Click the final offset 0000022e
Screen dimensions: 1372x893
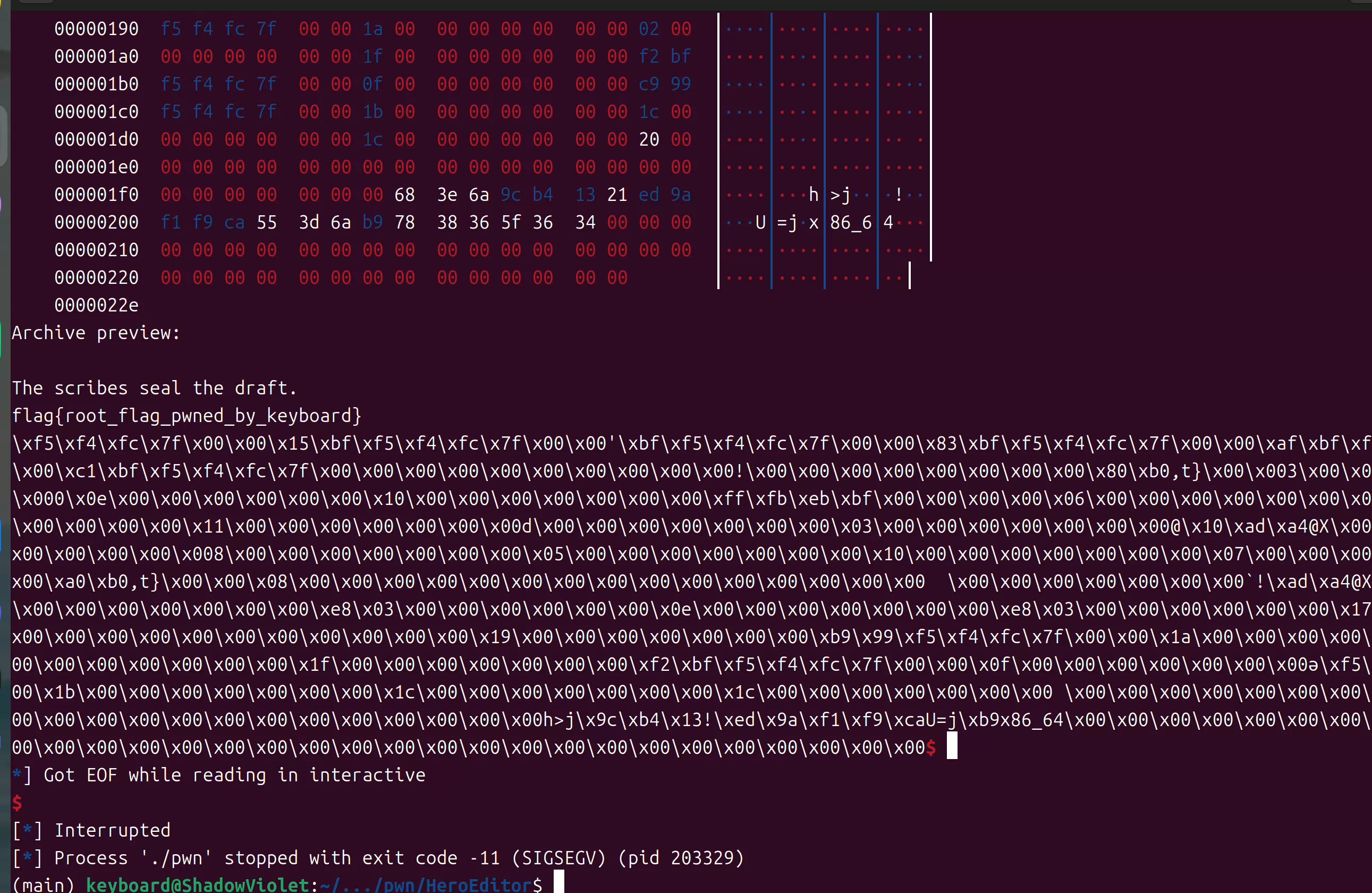[x=96, y=306]
